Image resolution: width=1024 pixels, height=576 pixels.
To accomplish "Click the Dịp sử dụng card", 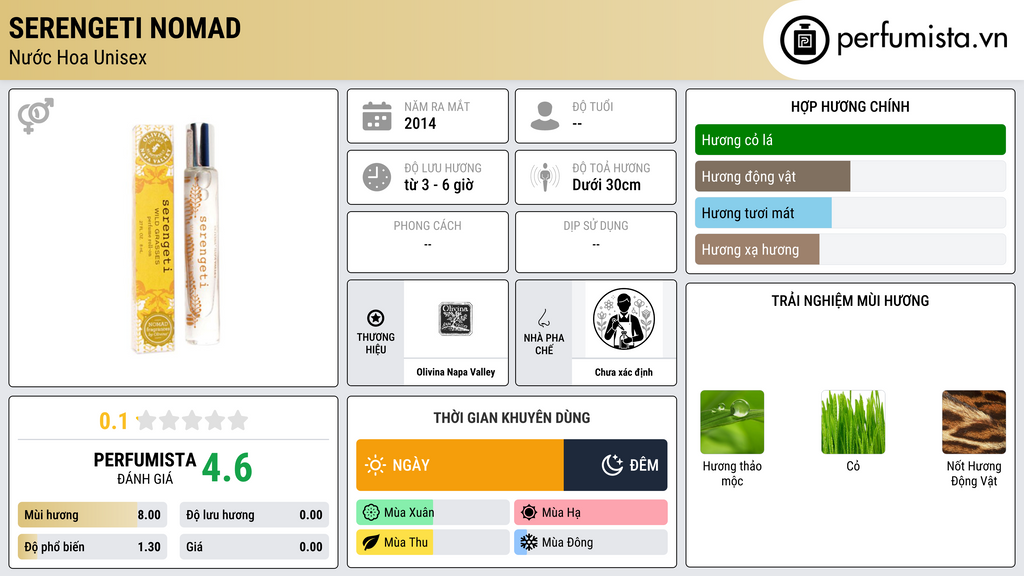I will coord(596,242).
